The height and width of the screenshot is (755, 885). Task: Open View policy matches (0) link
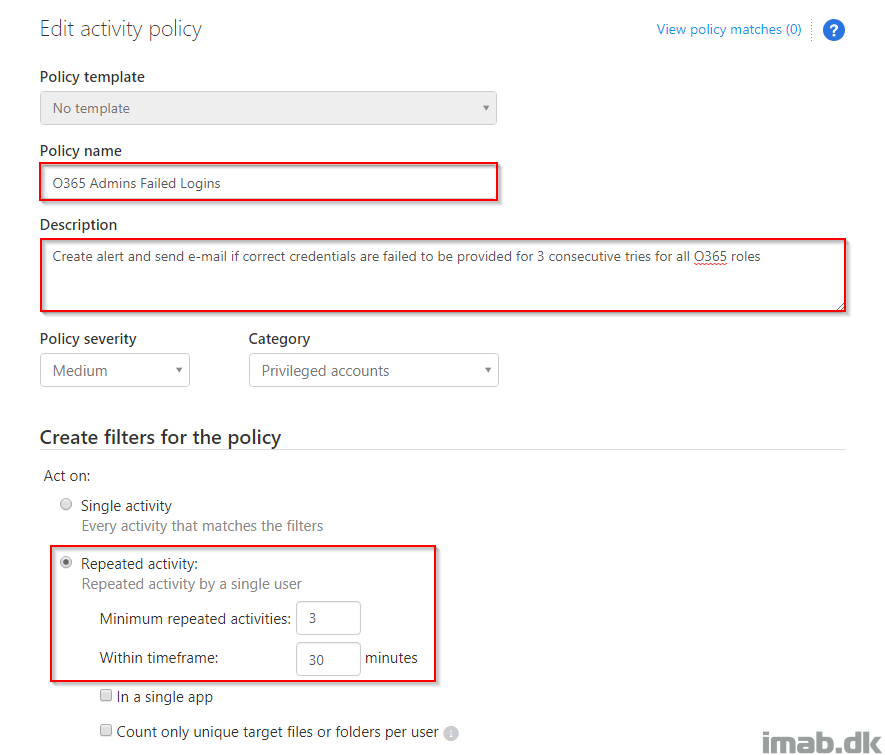(729, 29)
